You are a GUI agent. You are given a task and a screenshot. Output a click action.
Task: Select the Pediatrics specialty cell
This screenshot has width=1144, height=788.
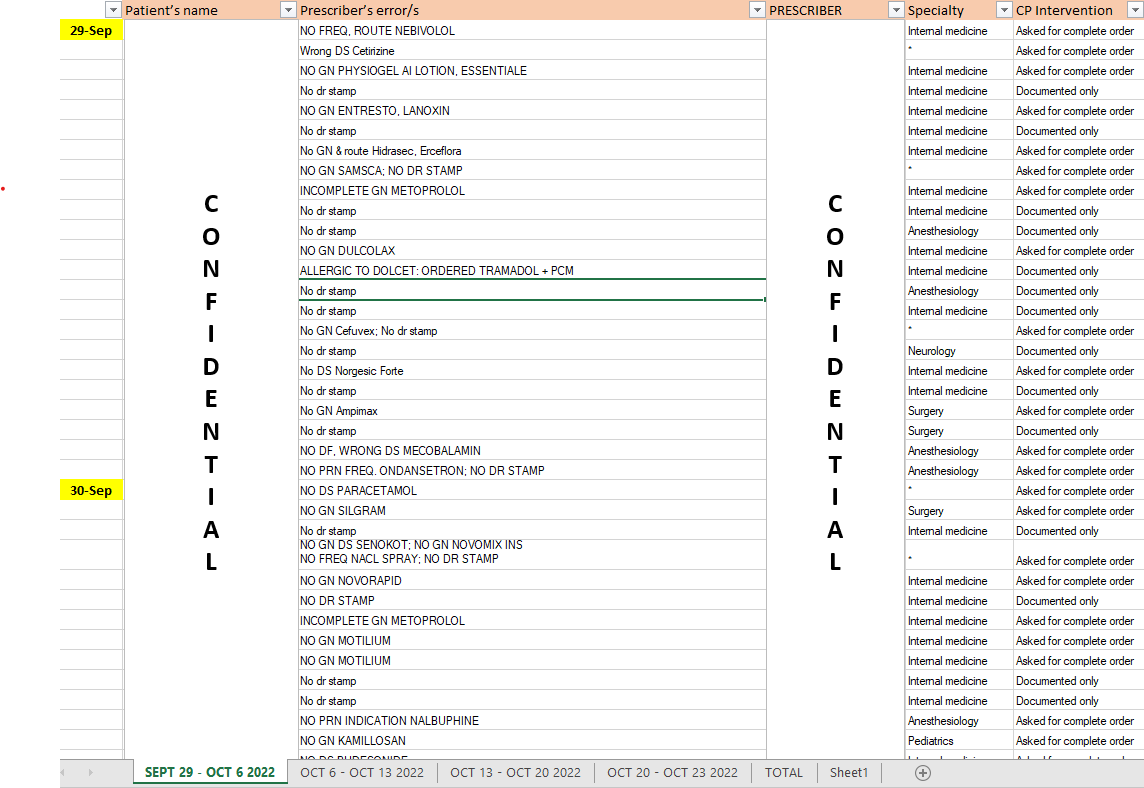click(959, 741)
